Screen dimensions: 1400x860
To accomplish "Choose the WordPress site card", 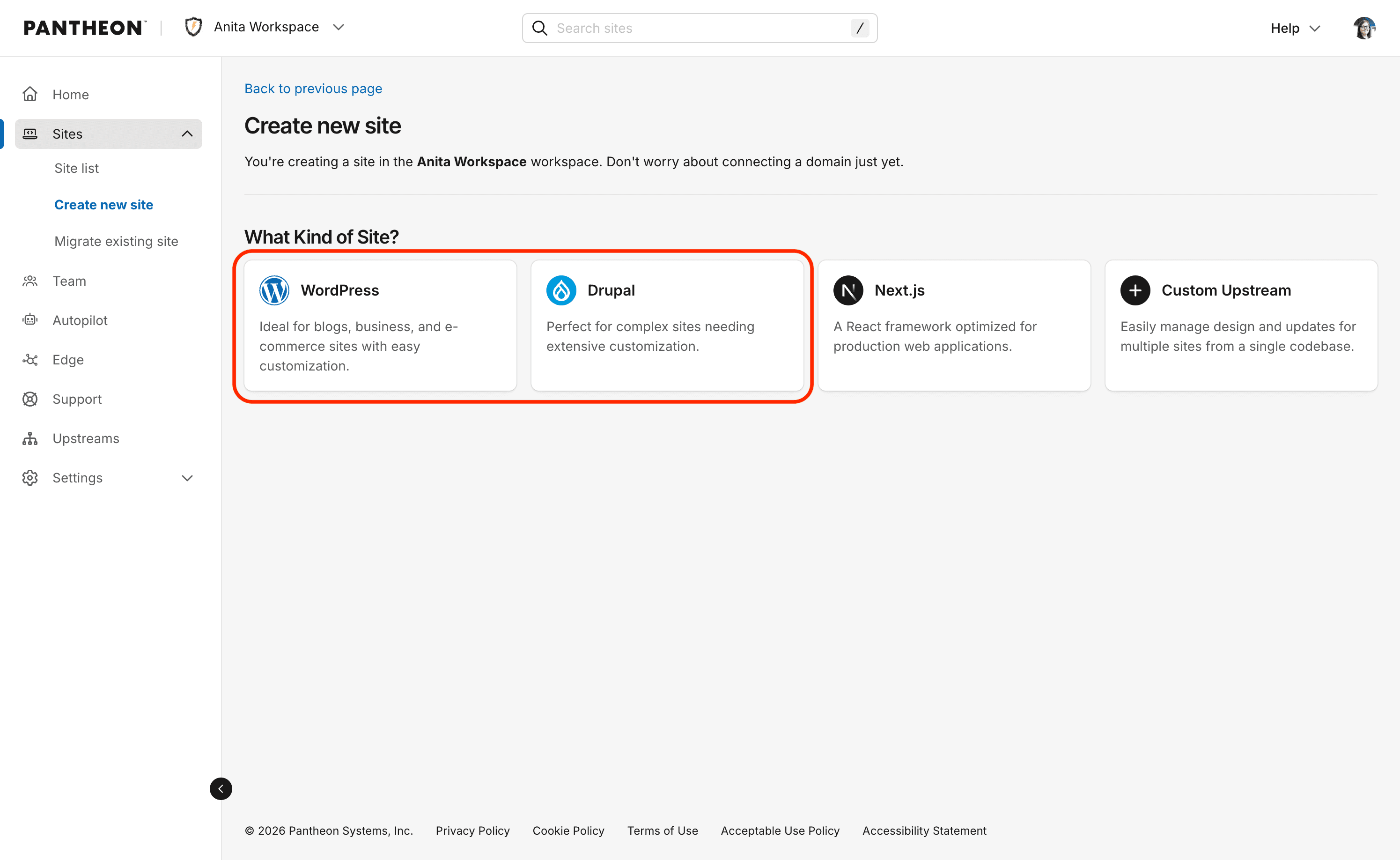I will point(380,326).
